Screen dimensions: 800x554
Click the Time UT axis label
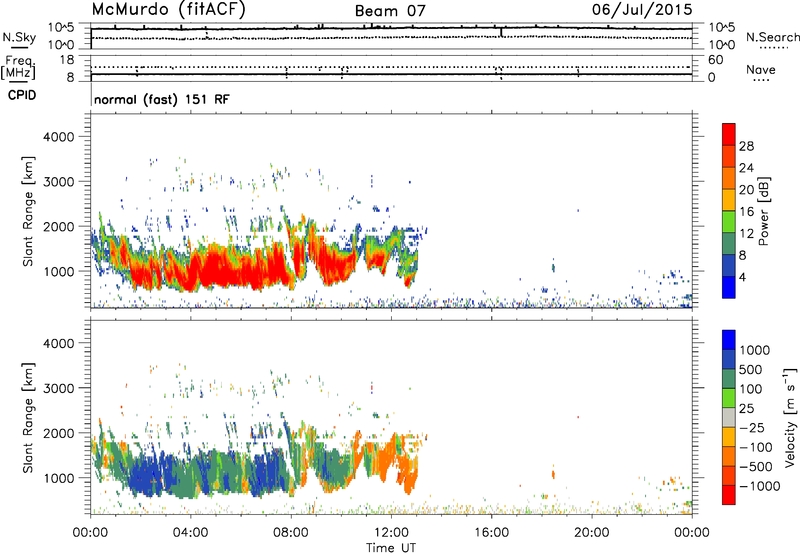391,548
